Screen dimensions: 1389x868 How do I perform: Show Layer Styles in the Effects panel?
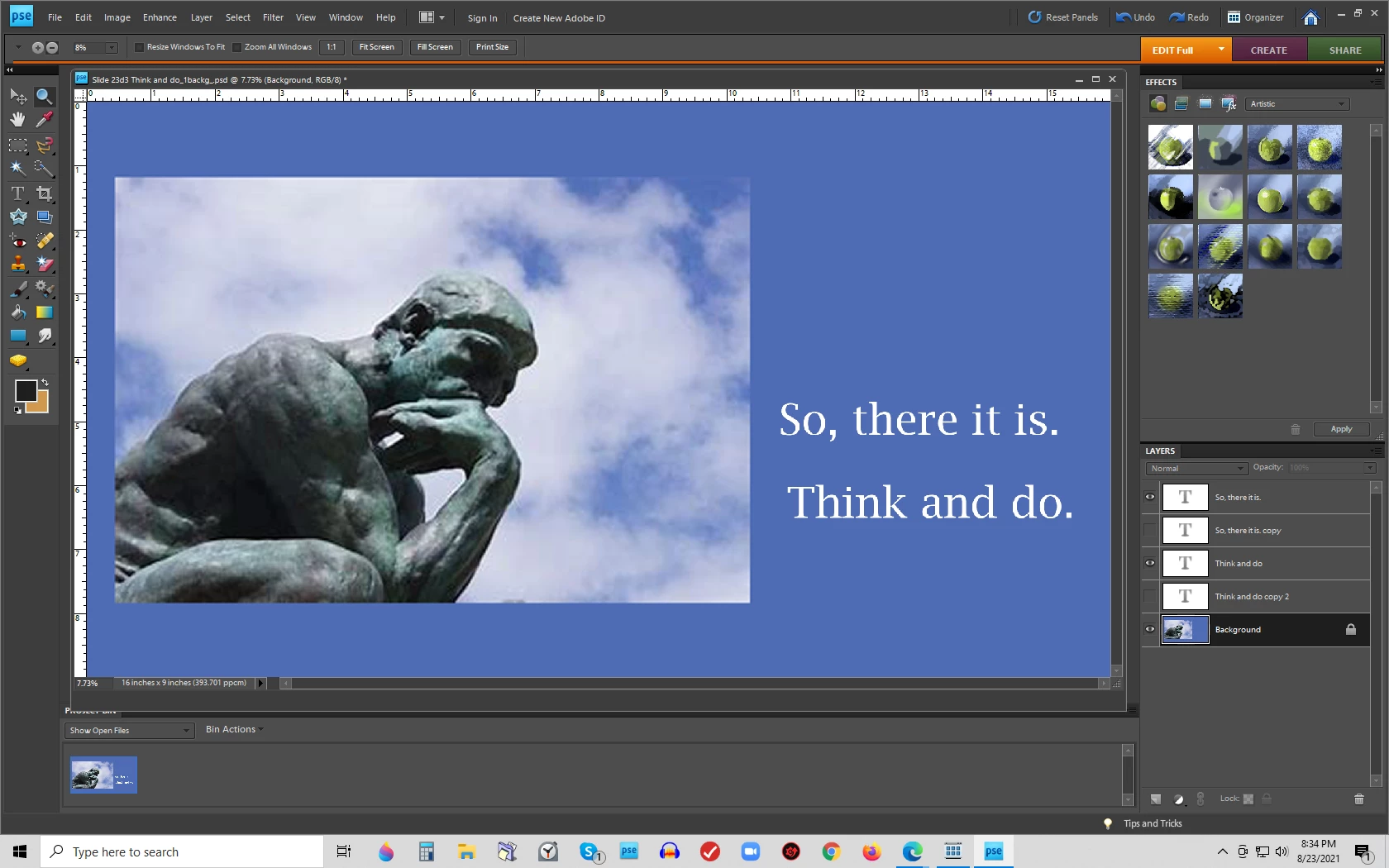click(1181, 104)
